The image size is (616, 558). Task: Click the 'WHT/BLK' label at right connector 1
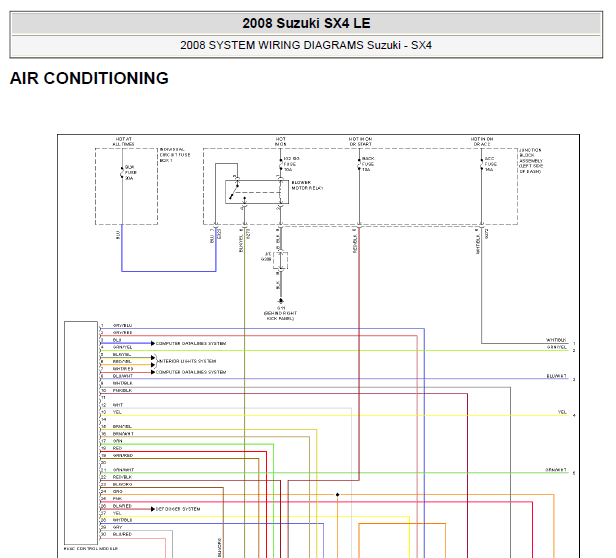(556, 340)
